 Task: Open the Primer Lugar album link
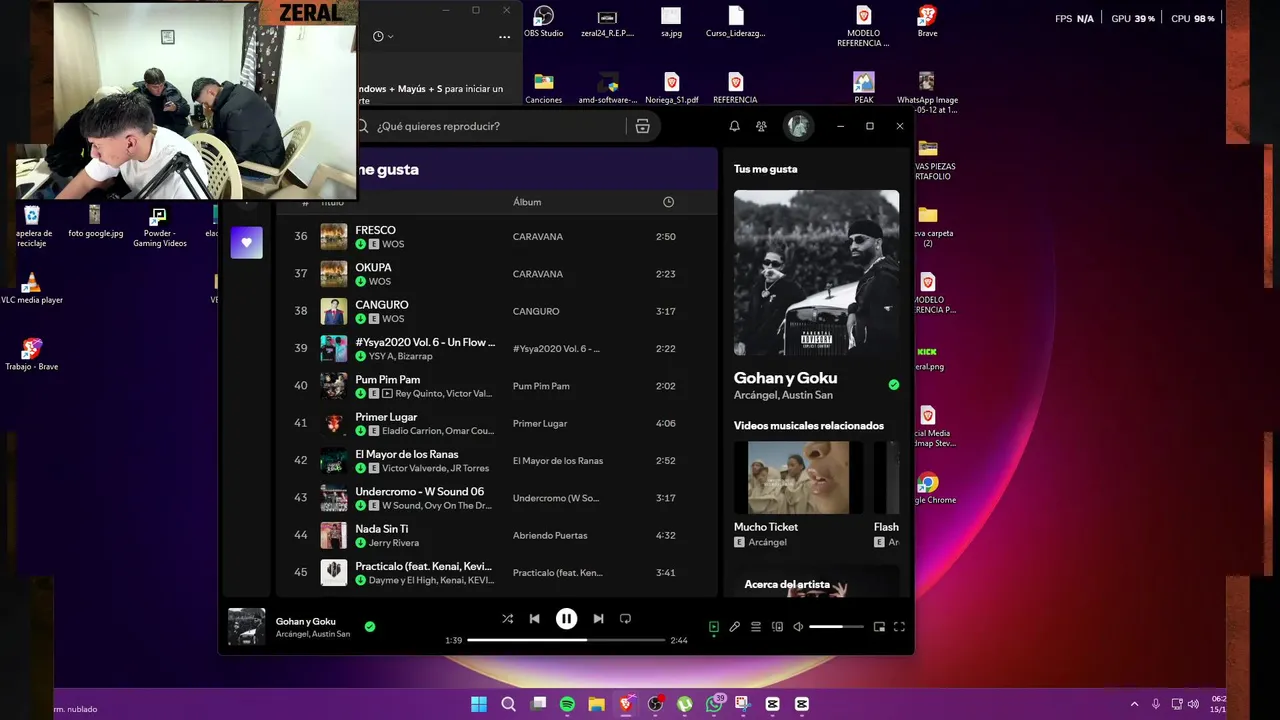[540, 423]
